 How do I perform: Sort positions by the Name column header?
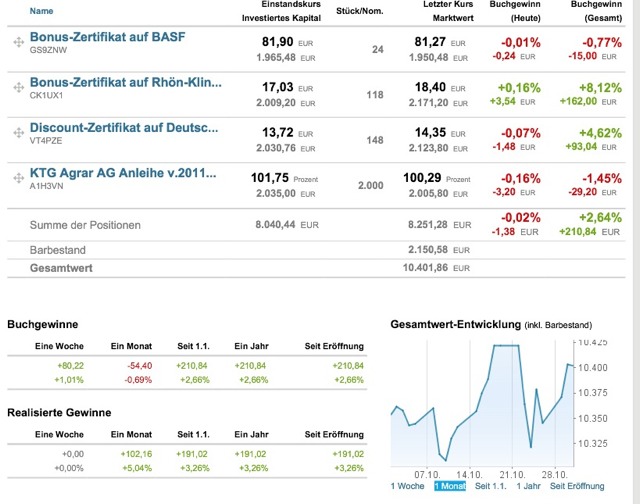[42, 11]
